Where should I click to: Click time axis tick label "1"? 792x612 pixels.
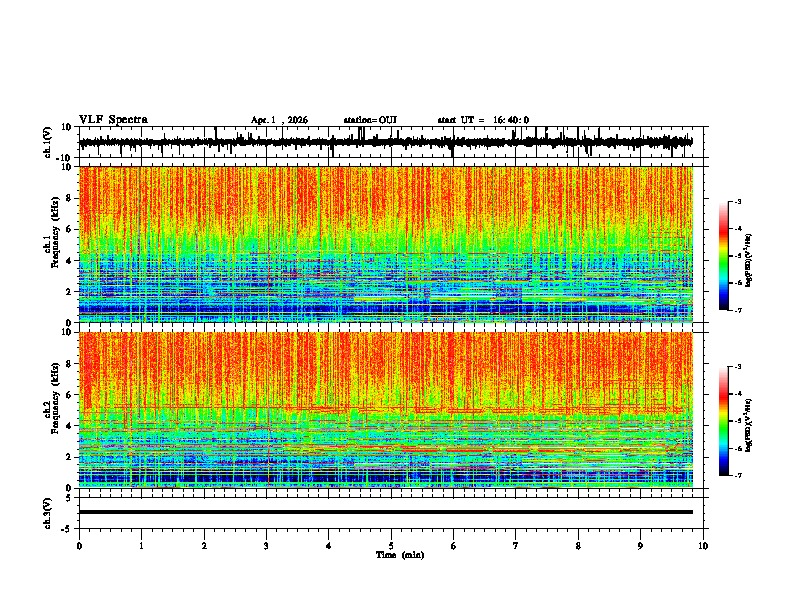point(141,546)
